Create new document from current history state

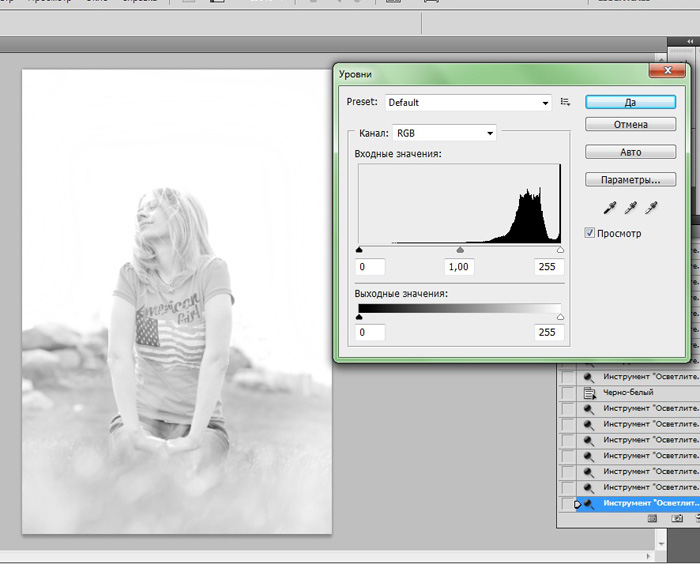[652, 518]
